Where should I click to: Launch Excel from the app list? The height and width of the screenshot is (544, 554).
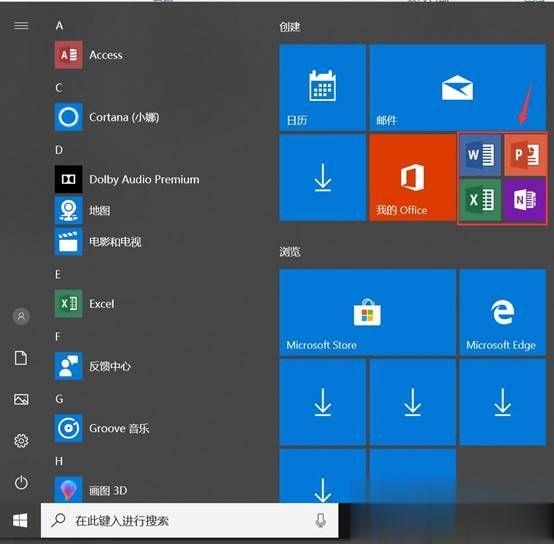point(85,304)
